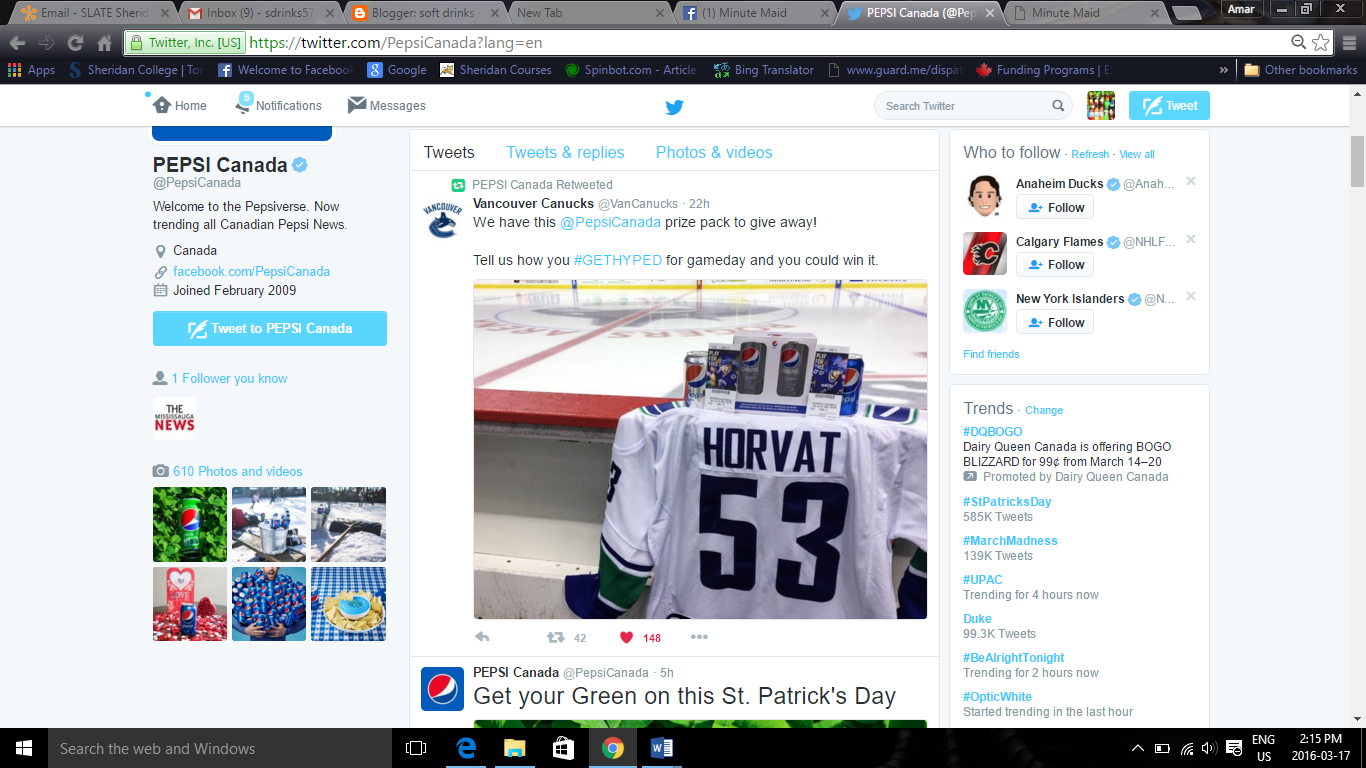Dismiss New York Islanders suggestion with X
The image size is (1366, 768).
(1190, 297)
